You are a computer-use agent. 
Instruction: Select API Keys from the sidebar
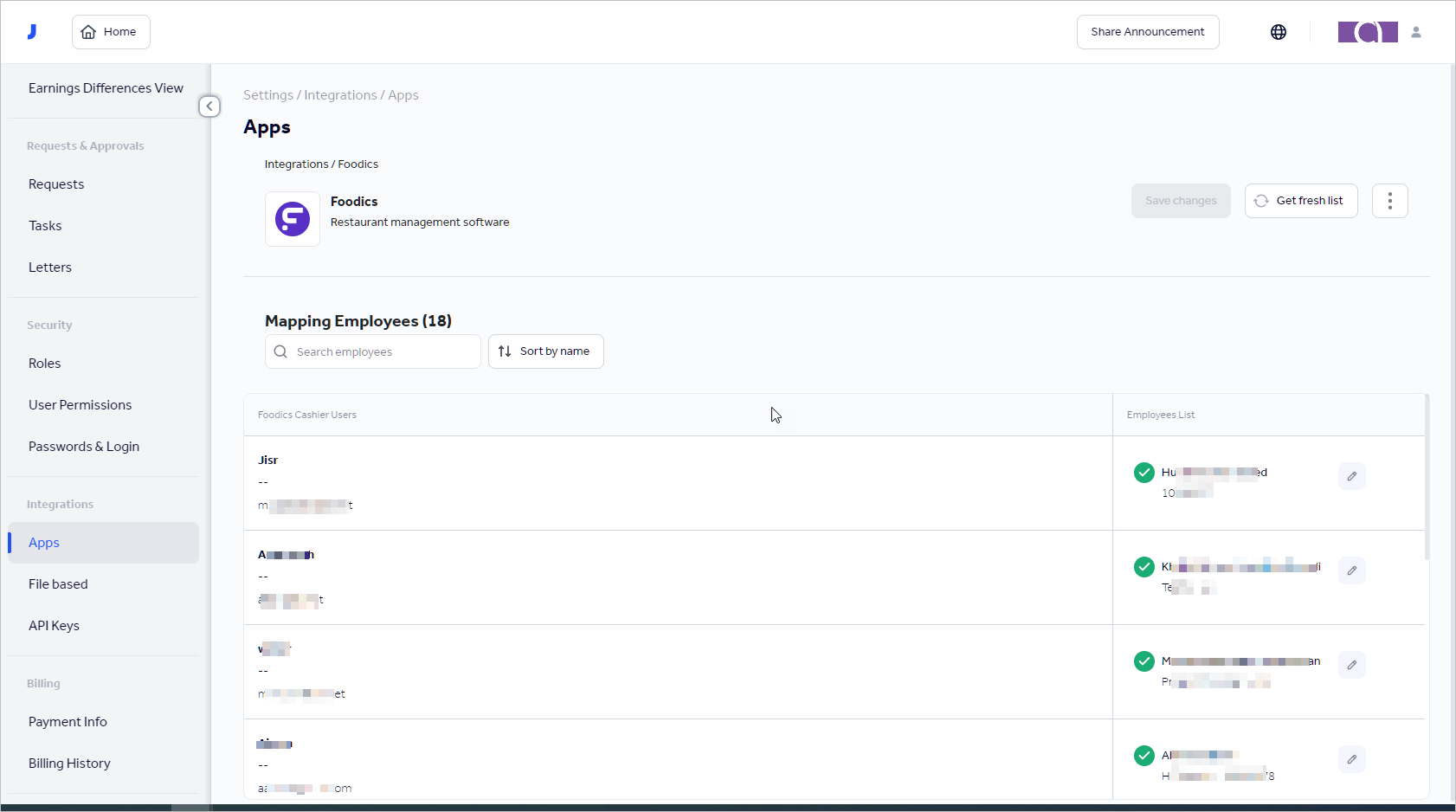pyautogui.click(x=54, y=626)
